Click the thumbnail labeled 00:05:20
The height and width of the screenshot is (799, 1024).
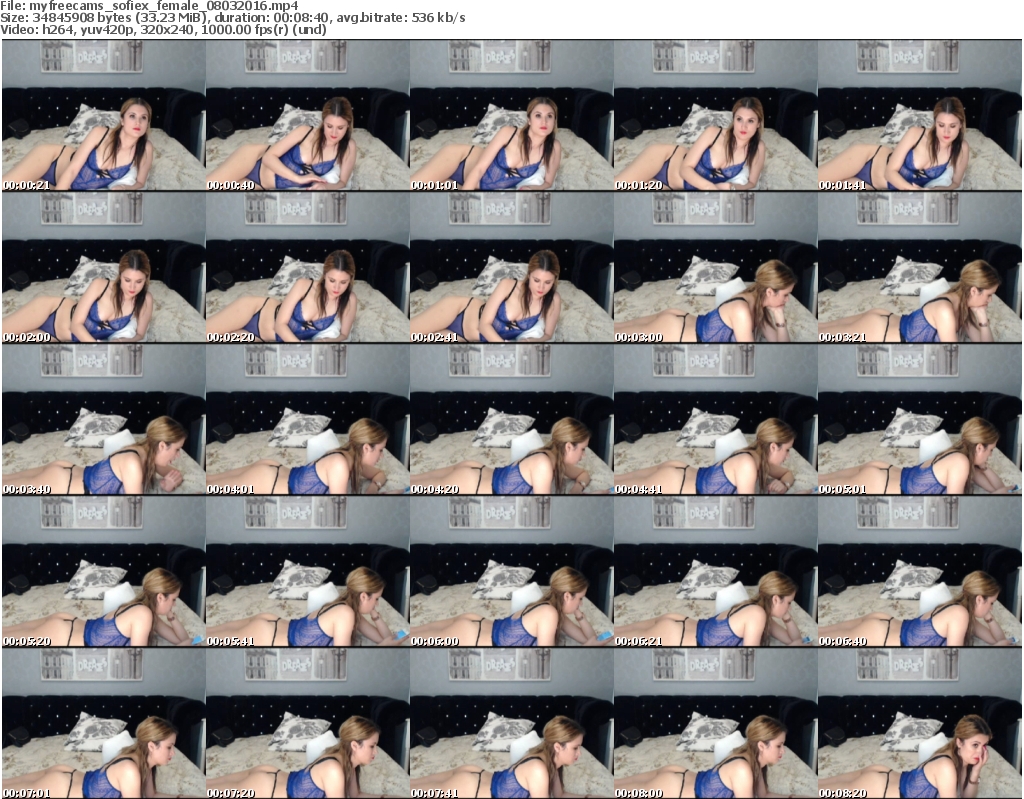point(103,572)
